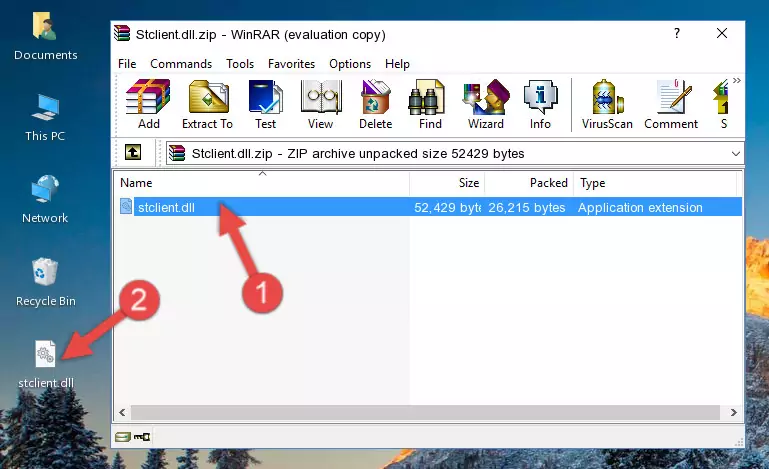Open the Comment tool

coord(671,104)
